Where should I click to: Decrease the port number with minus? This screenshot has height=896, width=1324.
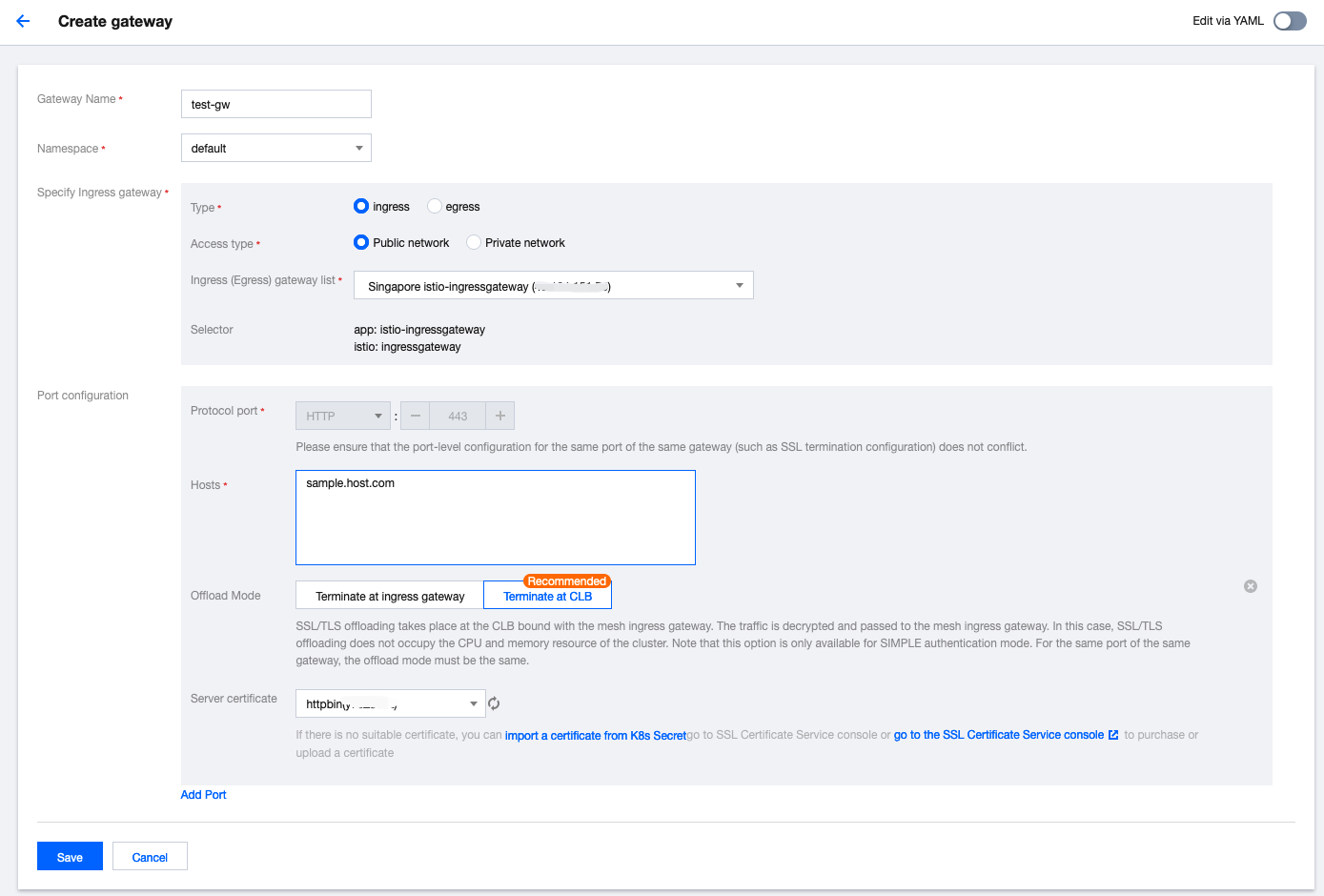tap(415, 417)
